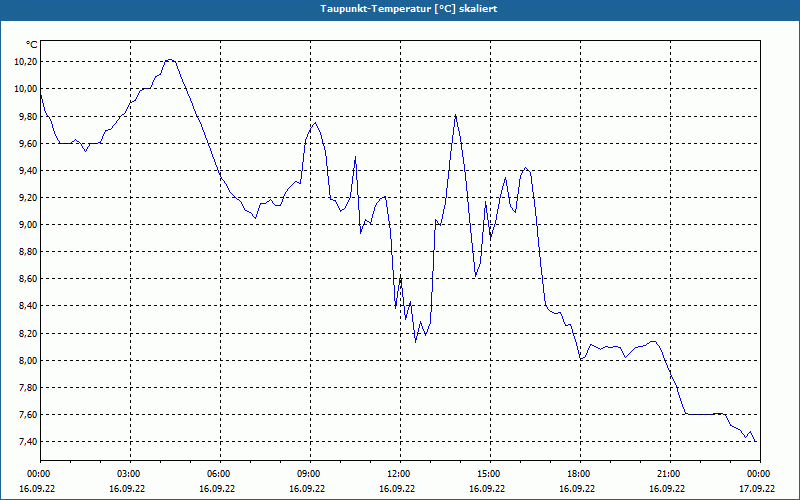The image size is (800, 500).
Task: Click the 9,80 y-axis value
Action: tap(29, 116)
